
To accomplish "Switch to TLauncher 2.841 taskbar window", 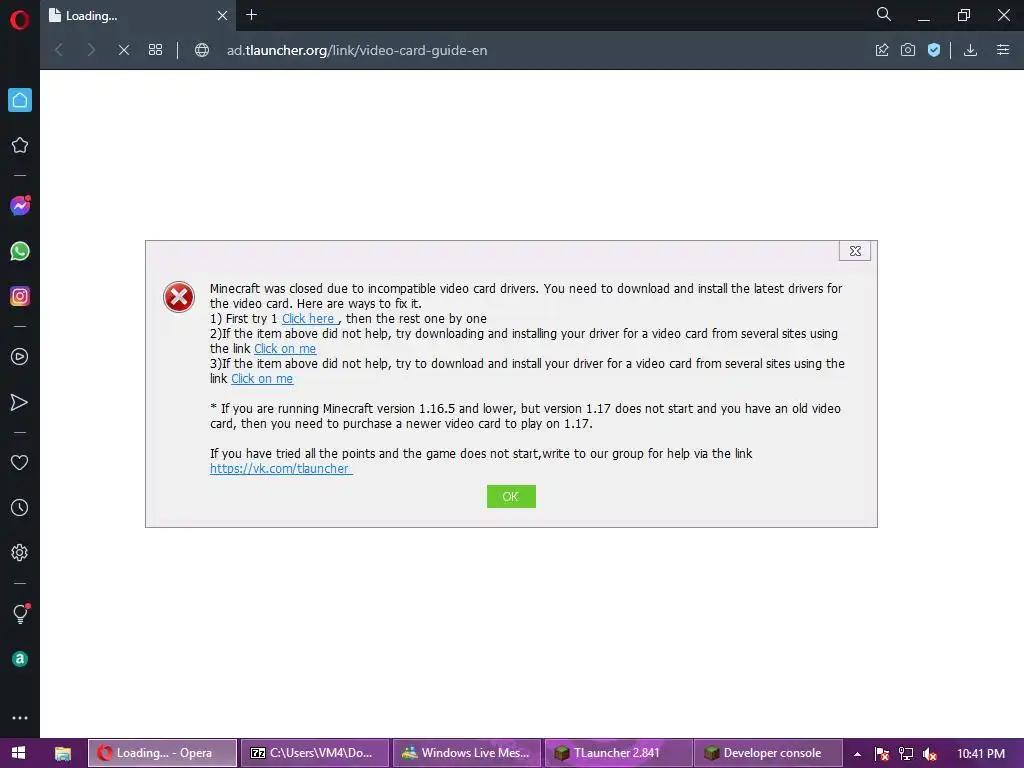I will pos(619,753).
